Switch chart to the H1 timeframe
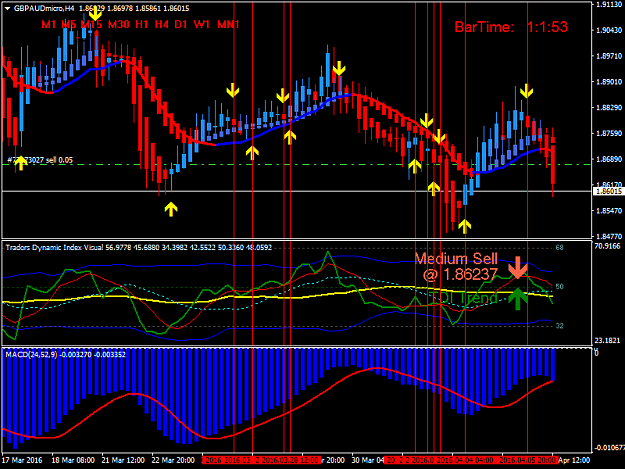The height and width of the screenshot is (469, 625). 142,25
